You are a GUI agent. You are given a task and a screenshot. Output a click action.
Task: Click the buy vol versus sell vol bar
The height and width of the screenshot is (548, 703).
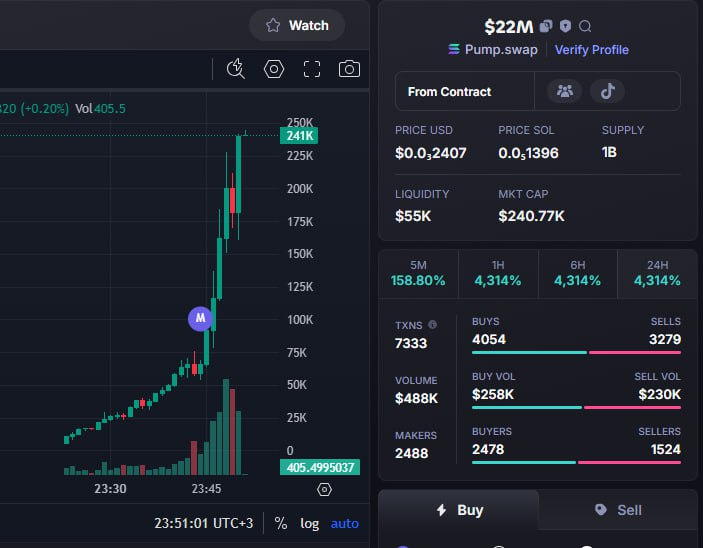point(577,408)
